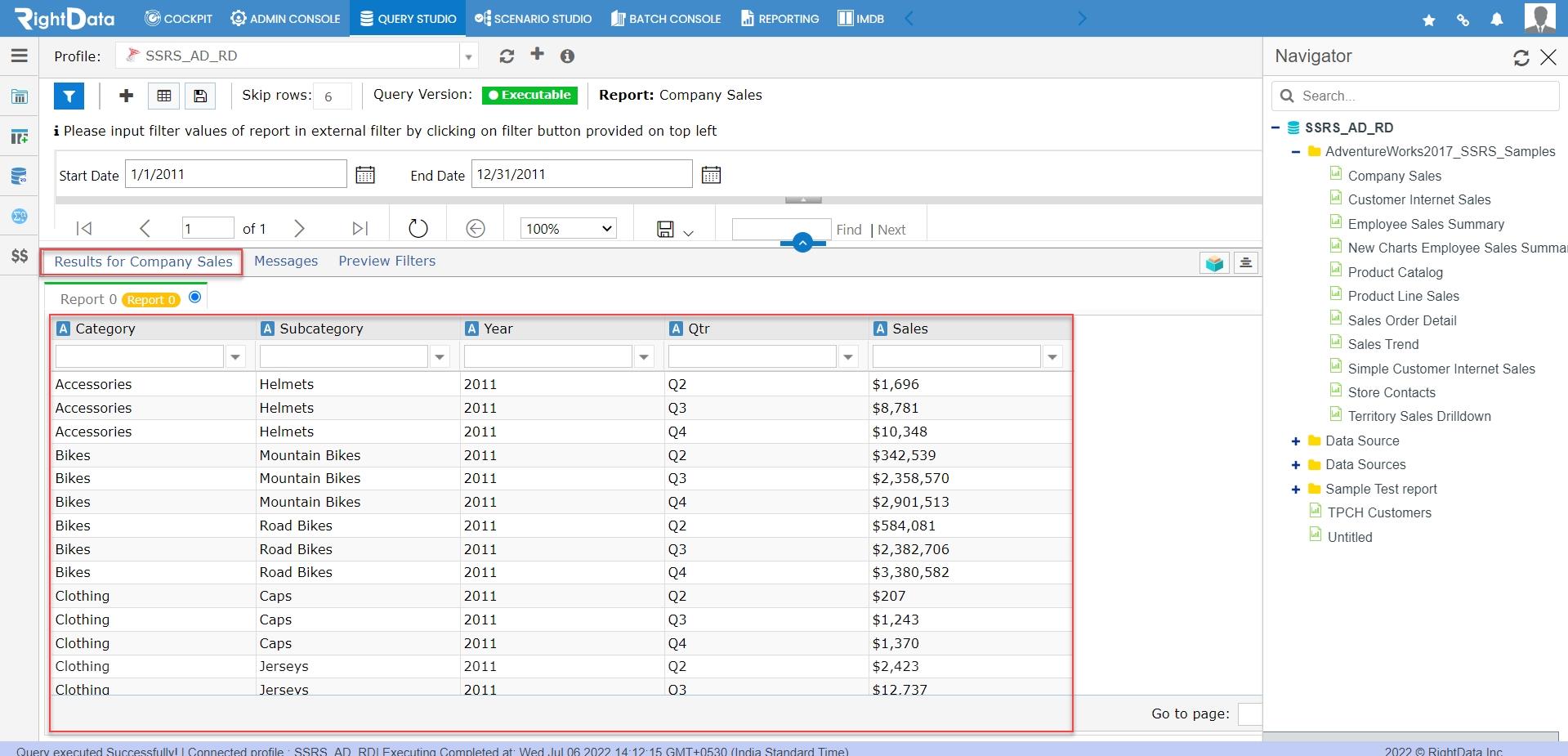
Task: Click the export save icon in report toolbar
Action: point(666,230)
